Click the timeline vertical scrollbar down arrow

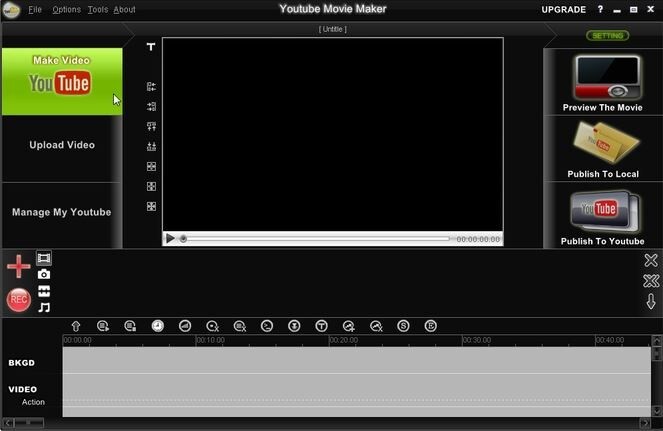(x=657, y=410)
